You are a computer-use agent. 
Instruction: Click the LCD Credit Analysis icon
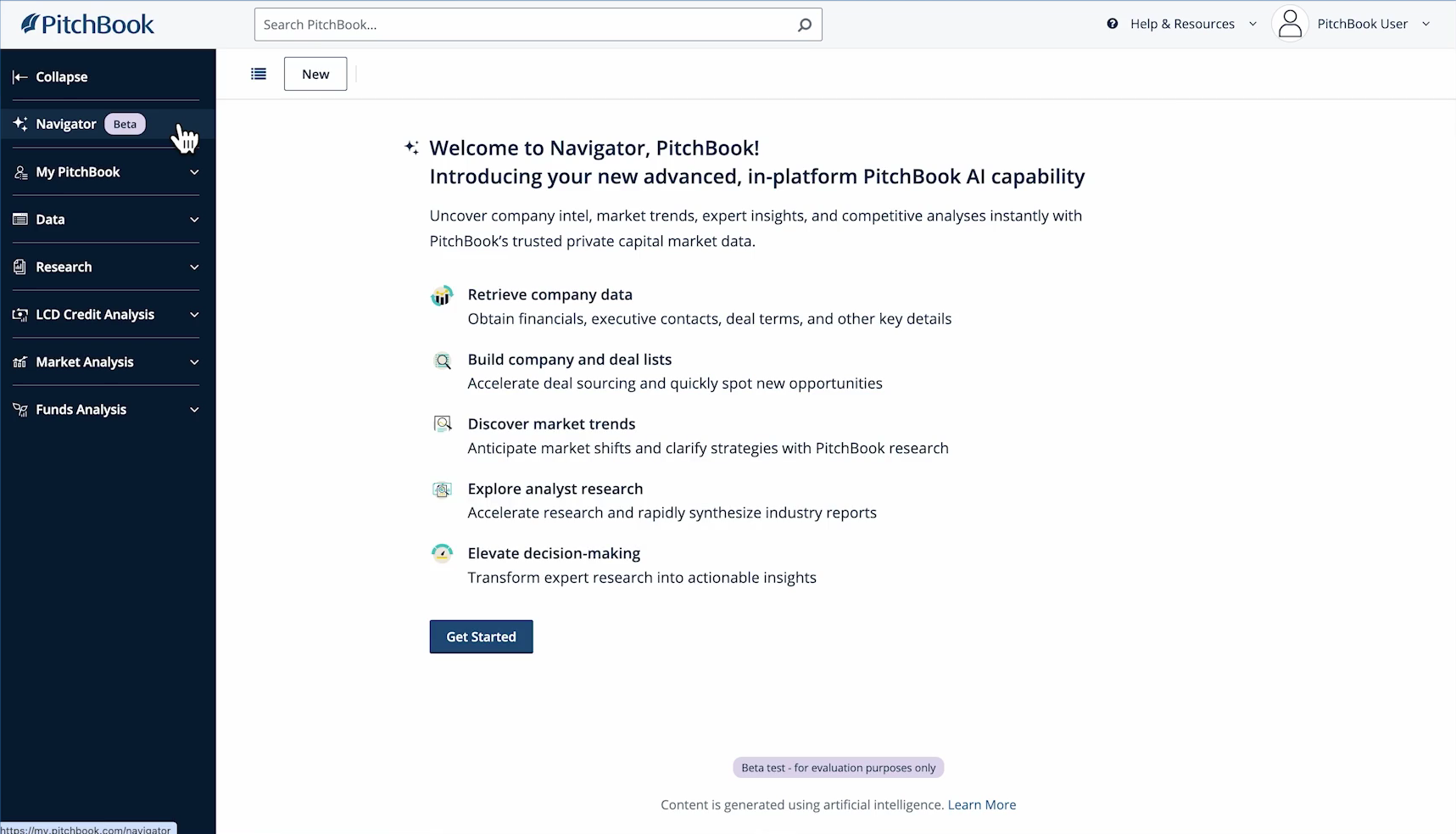tap(20, 315)
